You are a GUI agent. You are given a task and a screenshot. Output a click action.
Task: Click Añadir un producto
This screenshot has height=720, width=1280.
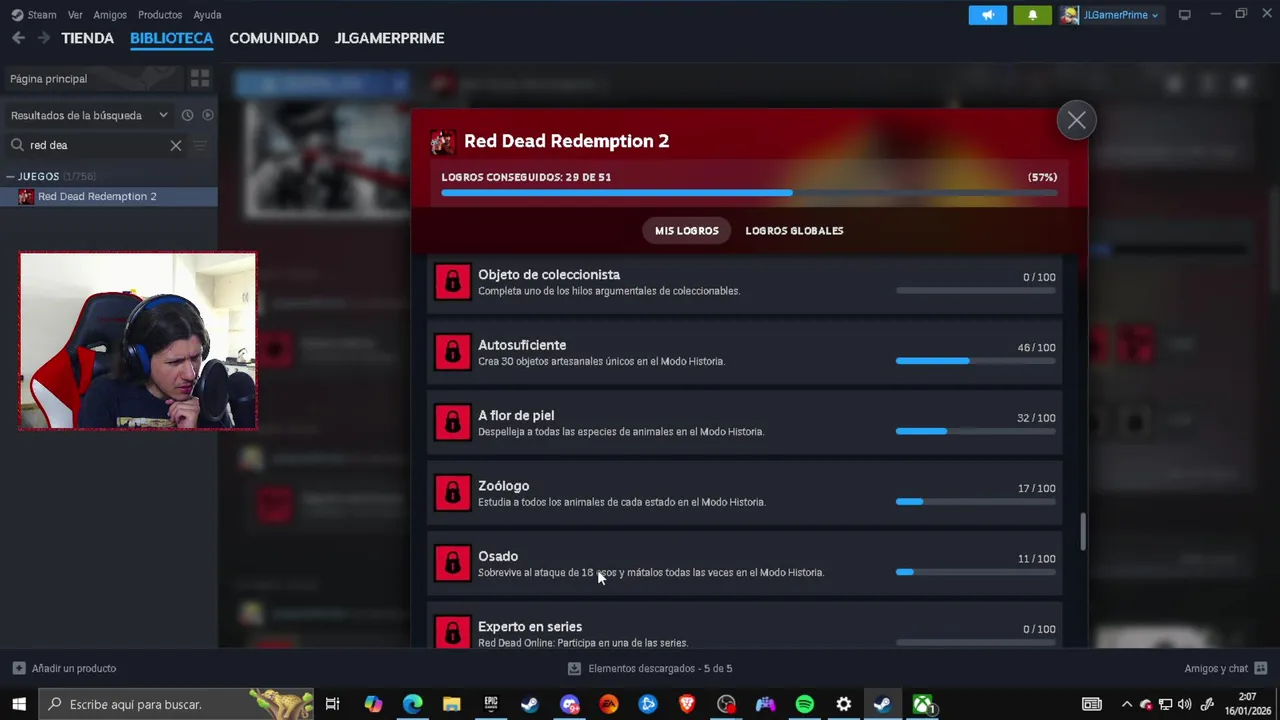[x=64, y=668]
